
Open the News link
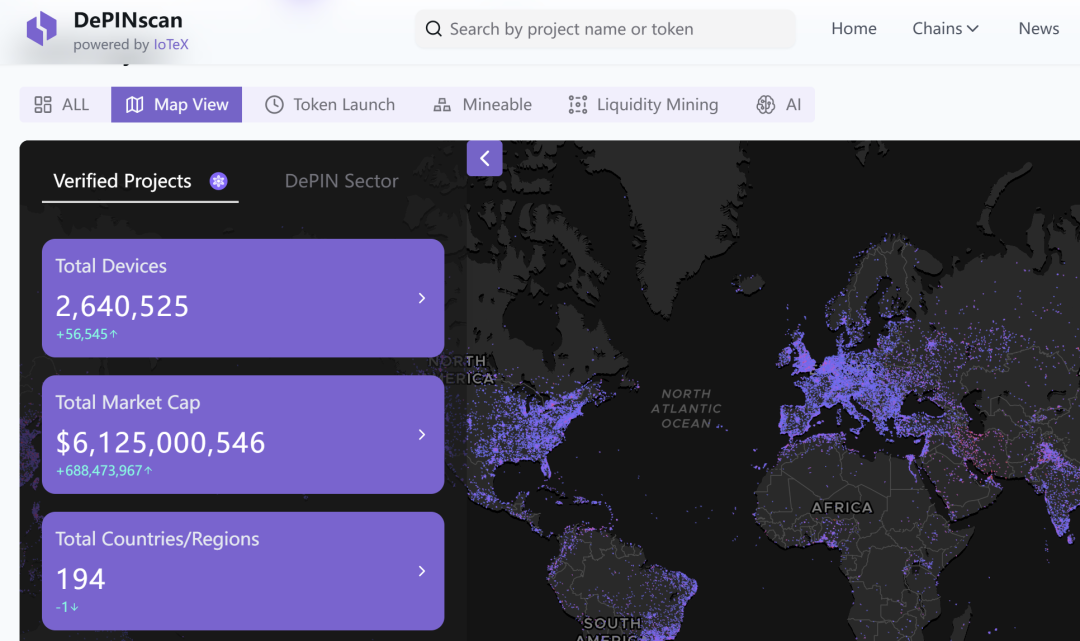pyautogui.click(x=1039, y=28)
